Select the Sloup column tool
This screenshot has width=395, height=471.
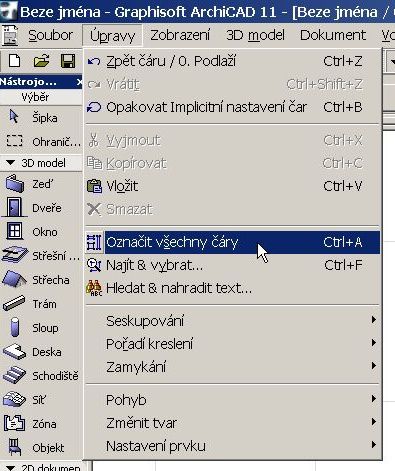point(40,328)
